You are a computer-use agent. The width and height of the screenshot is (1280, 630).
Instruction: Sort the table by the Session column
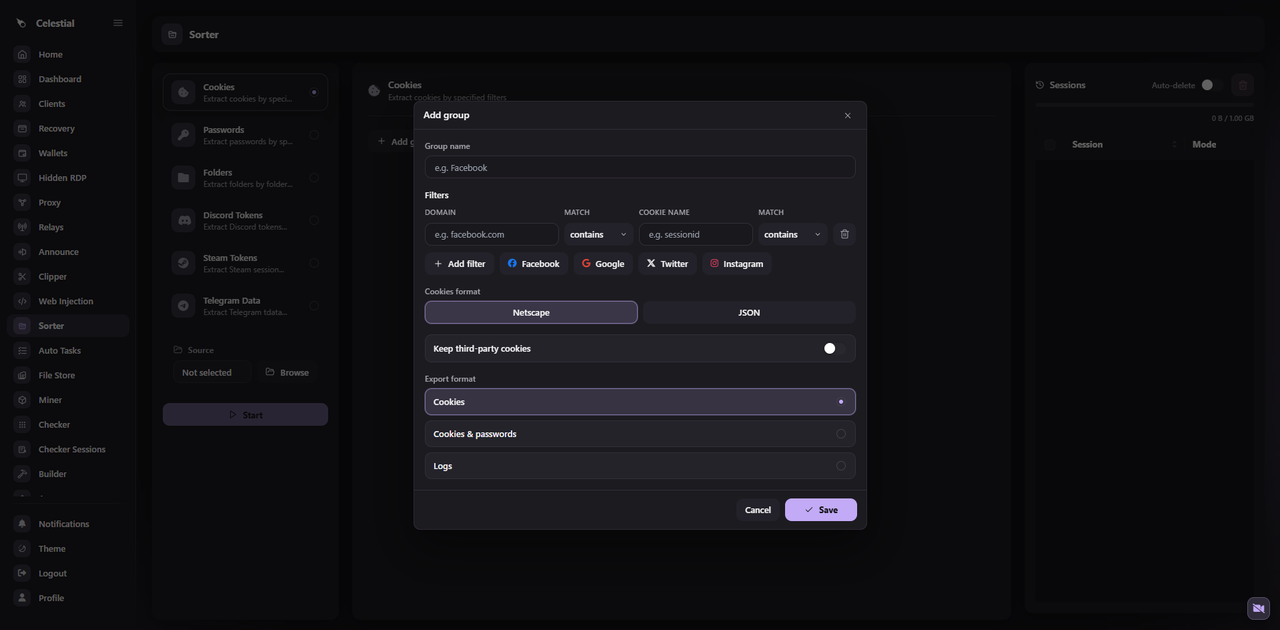click(x=1121, y=145)
